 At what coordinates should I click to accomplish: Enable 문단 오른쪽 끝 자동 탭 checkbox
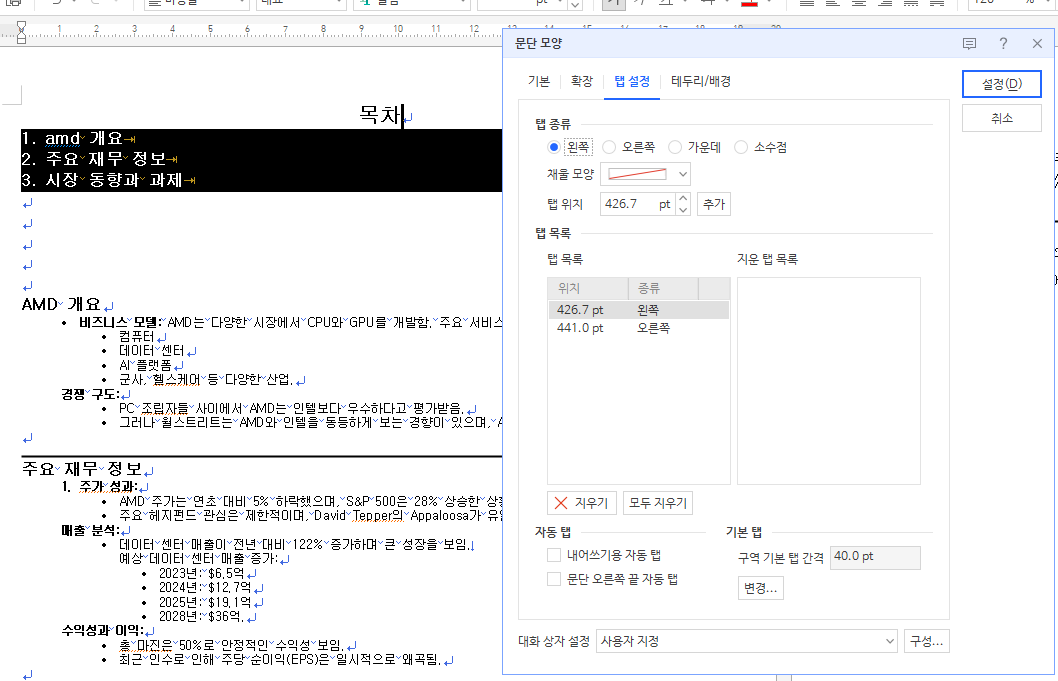(554, 579)
